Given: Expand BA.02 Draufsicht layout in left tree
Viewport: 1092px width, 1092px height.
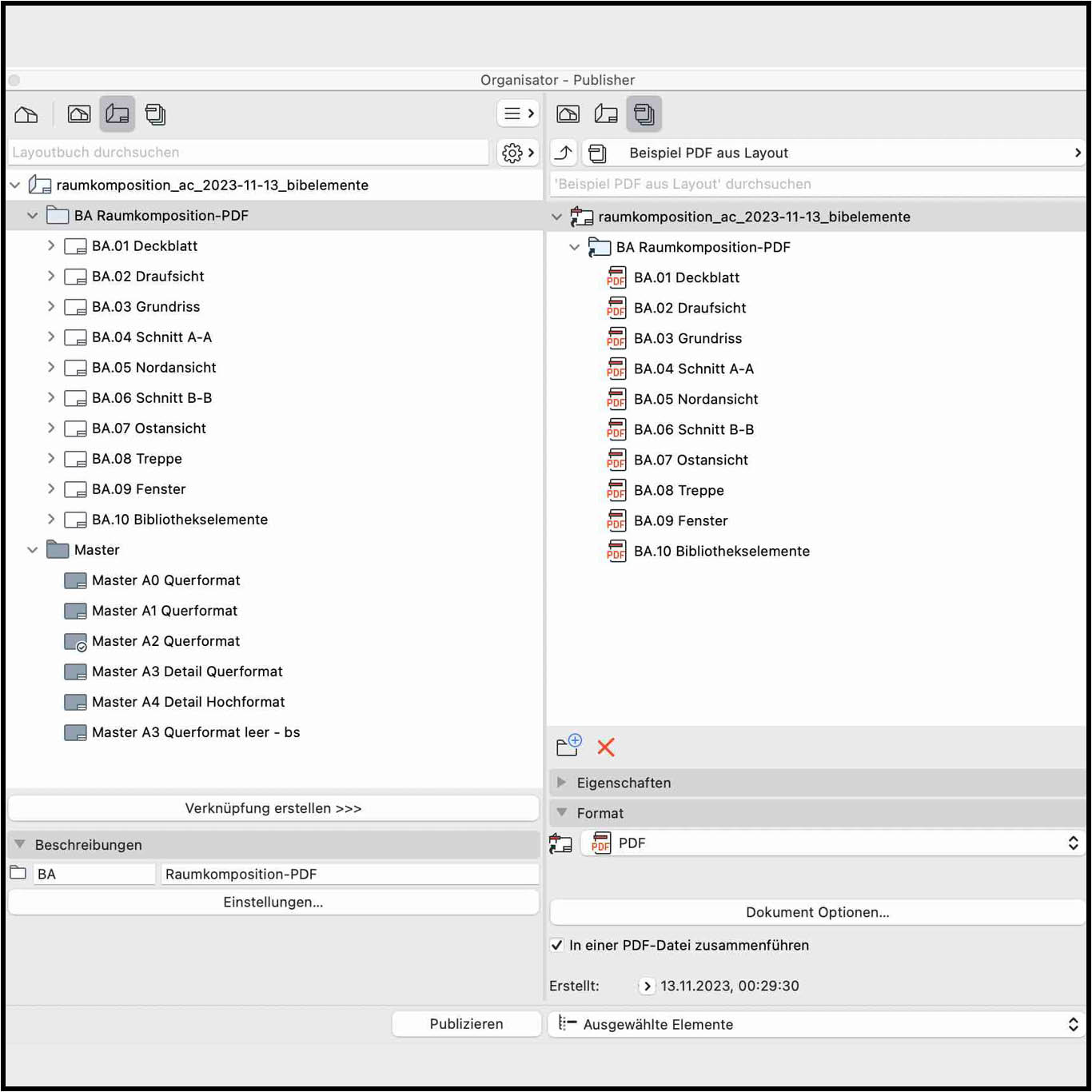Looking at the screenshot, I should coord(50,276).
